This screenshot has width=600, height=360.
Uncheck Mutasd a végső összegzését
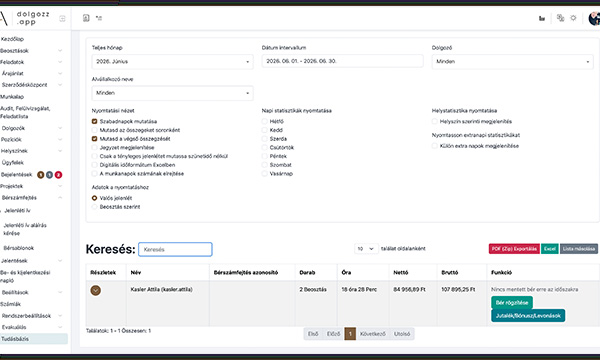95,139
